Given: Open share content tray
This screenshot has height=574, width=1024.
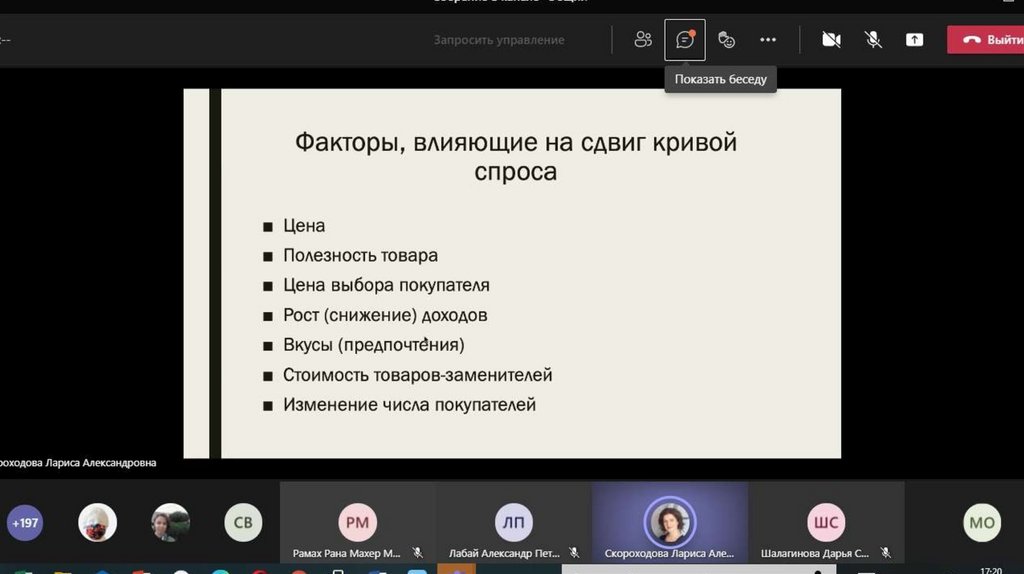Looking at the screenshot, I should (x=914, y=40).
